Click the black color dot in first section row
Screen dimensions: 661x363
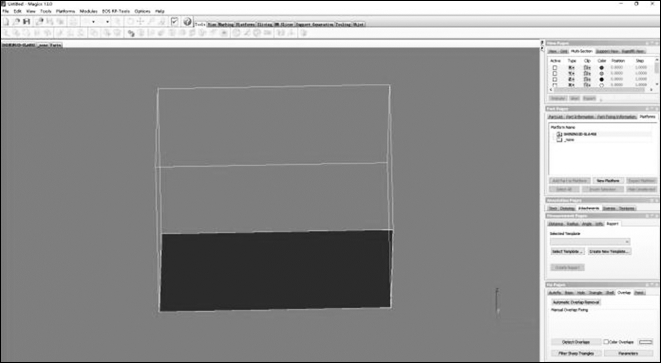(x=602, y=67)
